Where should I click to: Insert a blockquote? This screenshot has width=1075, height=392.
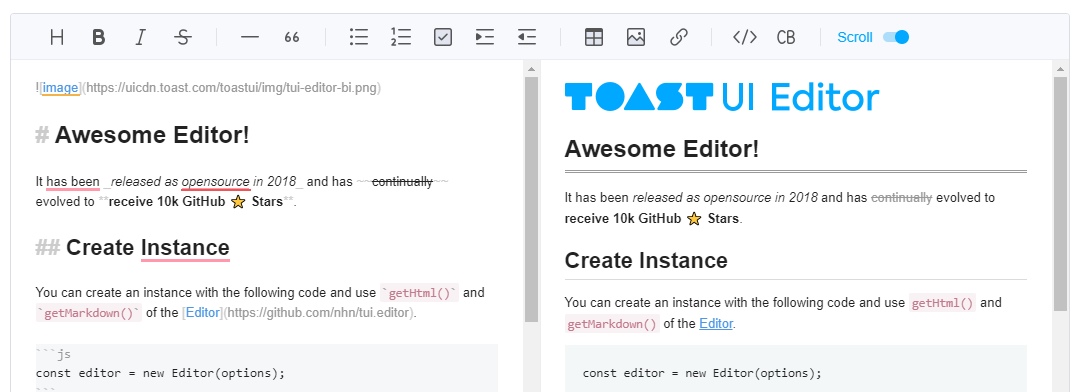292,37
